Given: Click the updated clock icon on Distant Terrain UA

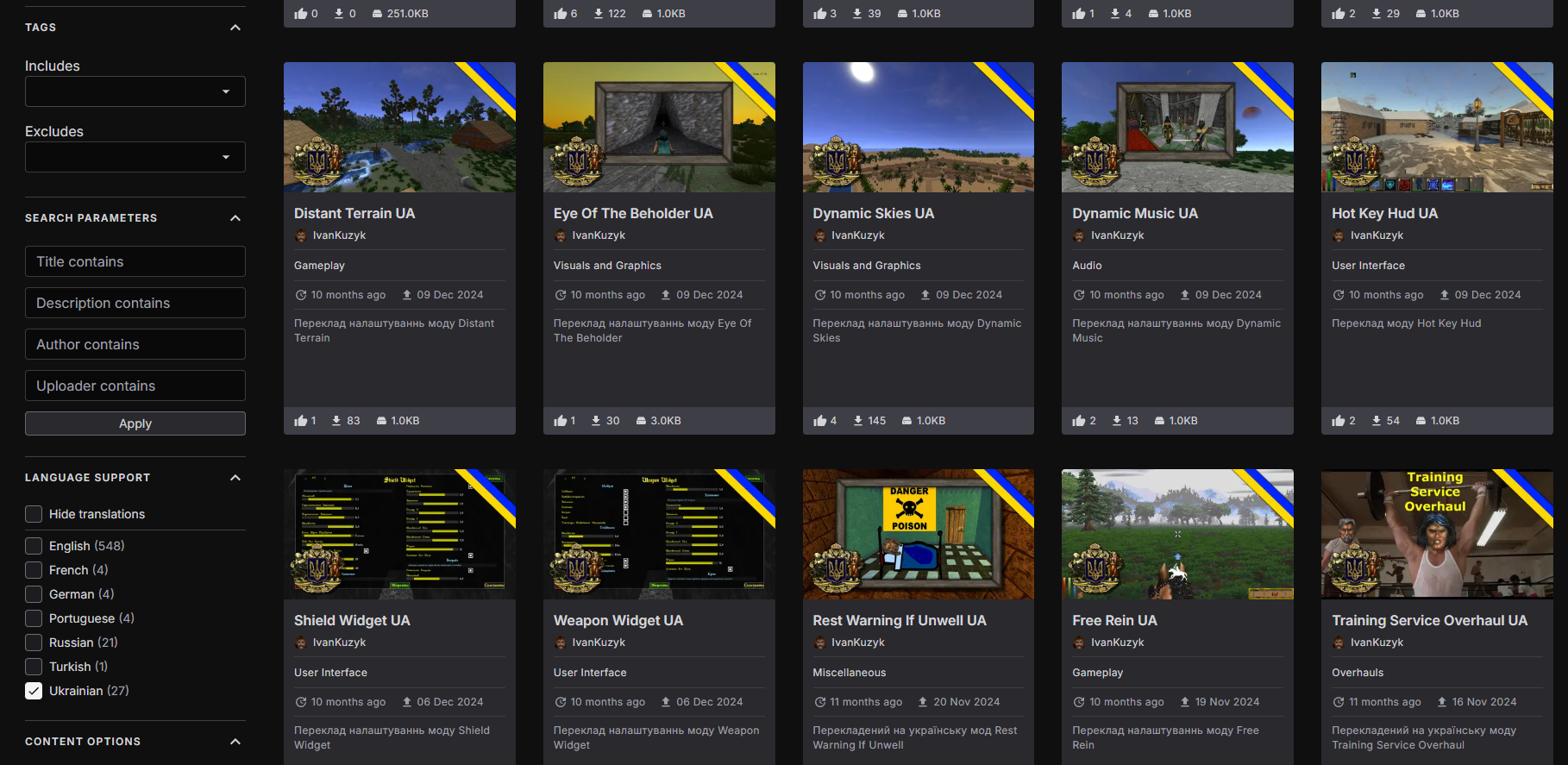Looking at the screenshot, I should pyautogui.click(x=301, y=295).
